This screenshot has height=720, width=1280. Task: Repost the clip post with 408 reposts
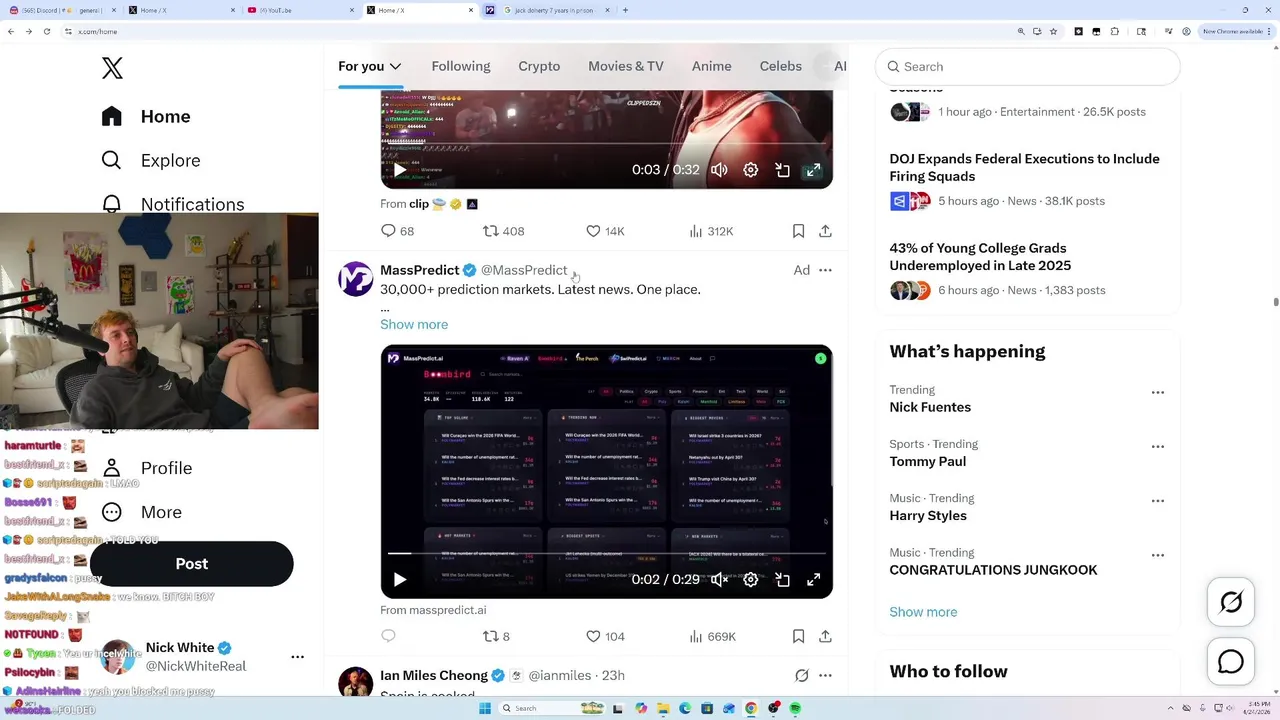click(503, 231)
